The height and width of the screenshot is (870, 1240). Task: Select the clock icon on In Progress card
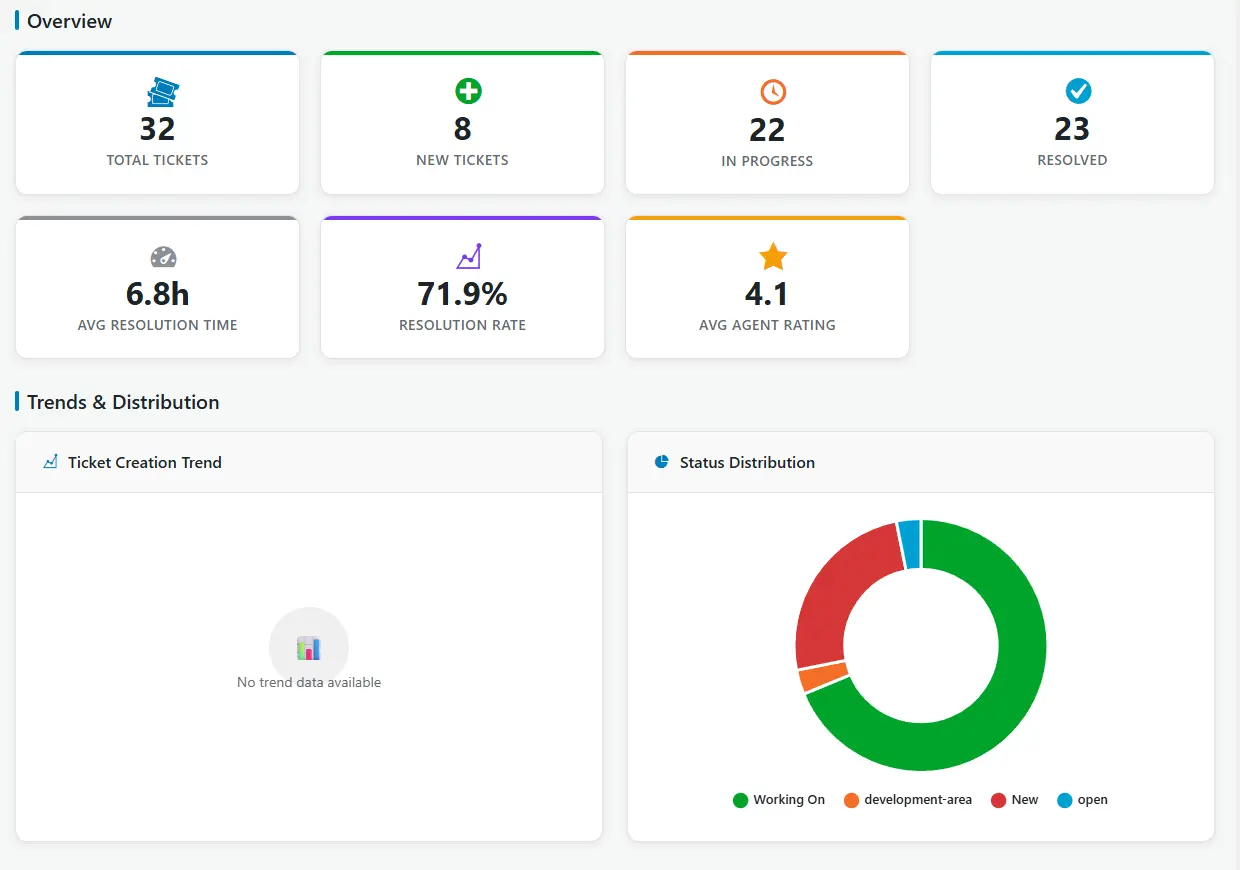(x=772, y=91)
